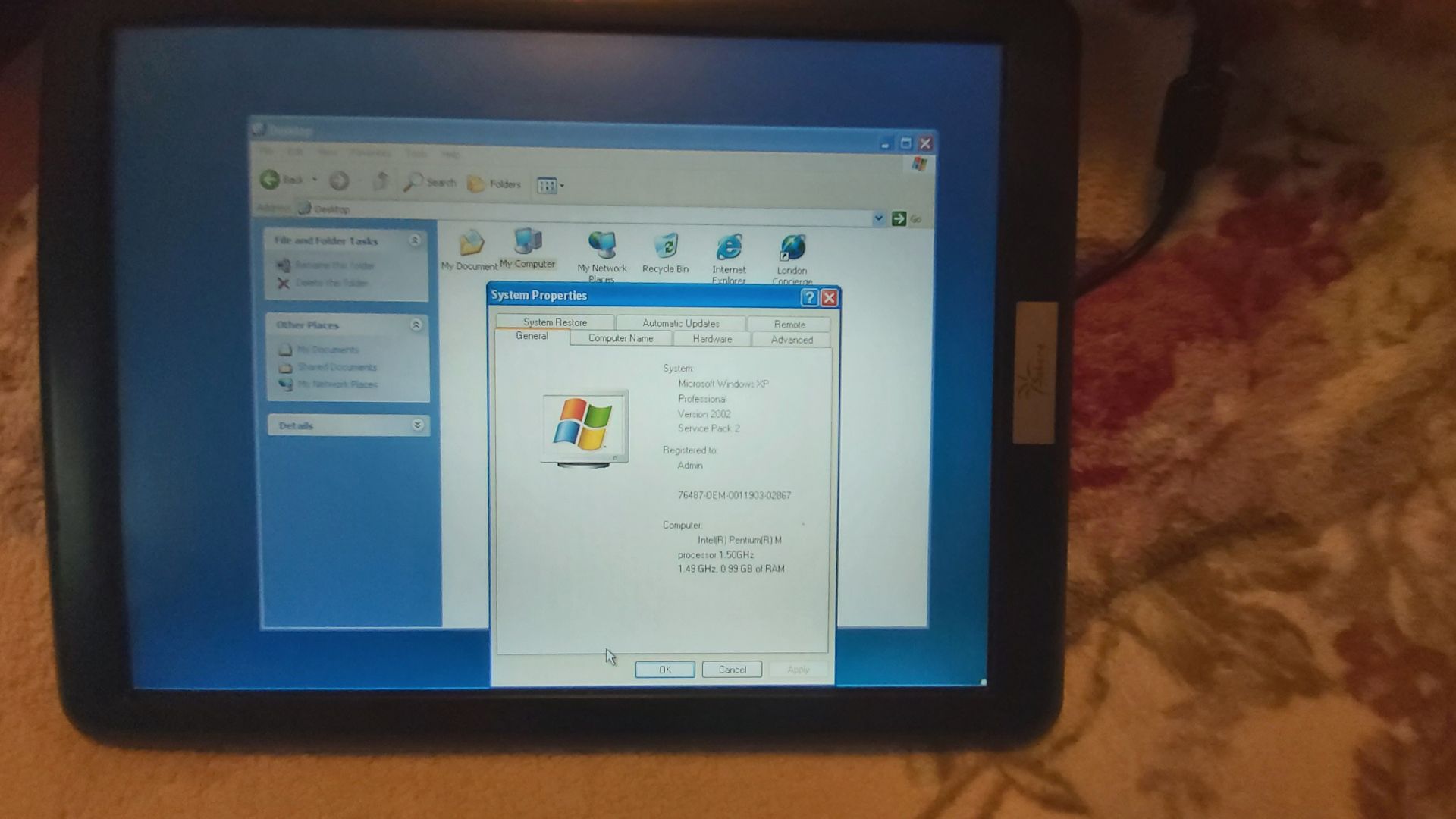Expand the address bar dropdown arrow
This screenshot has width=1456, height=819.
click(x=878, y=218)
